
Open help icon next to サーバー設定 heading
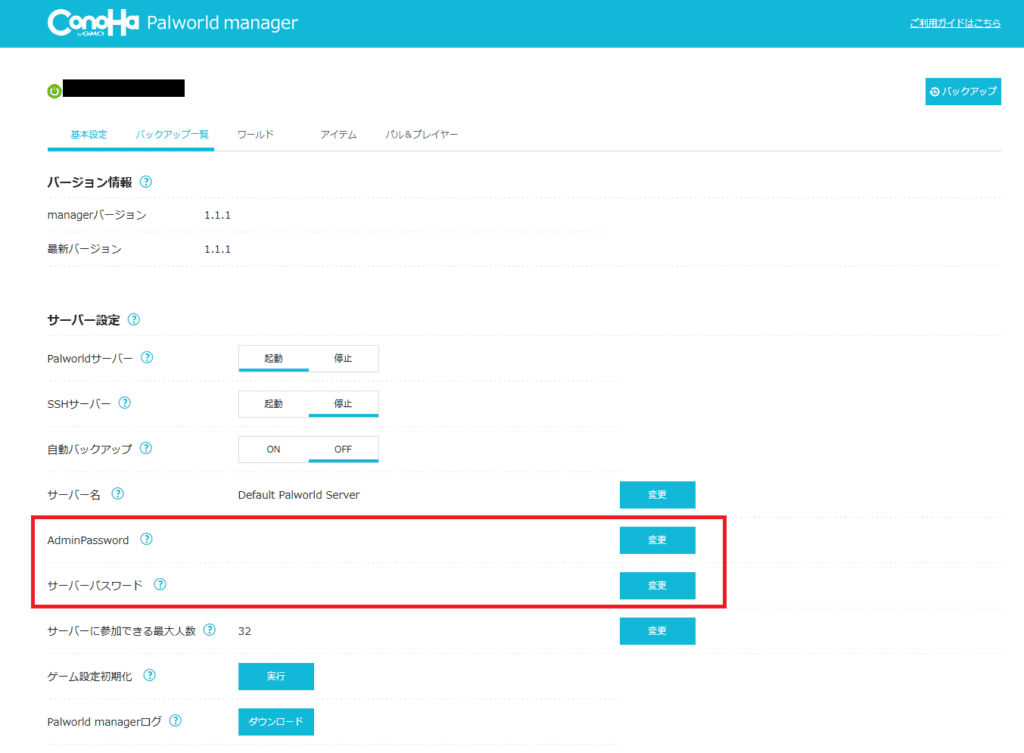click(x=134, y=319)
